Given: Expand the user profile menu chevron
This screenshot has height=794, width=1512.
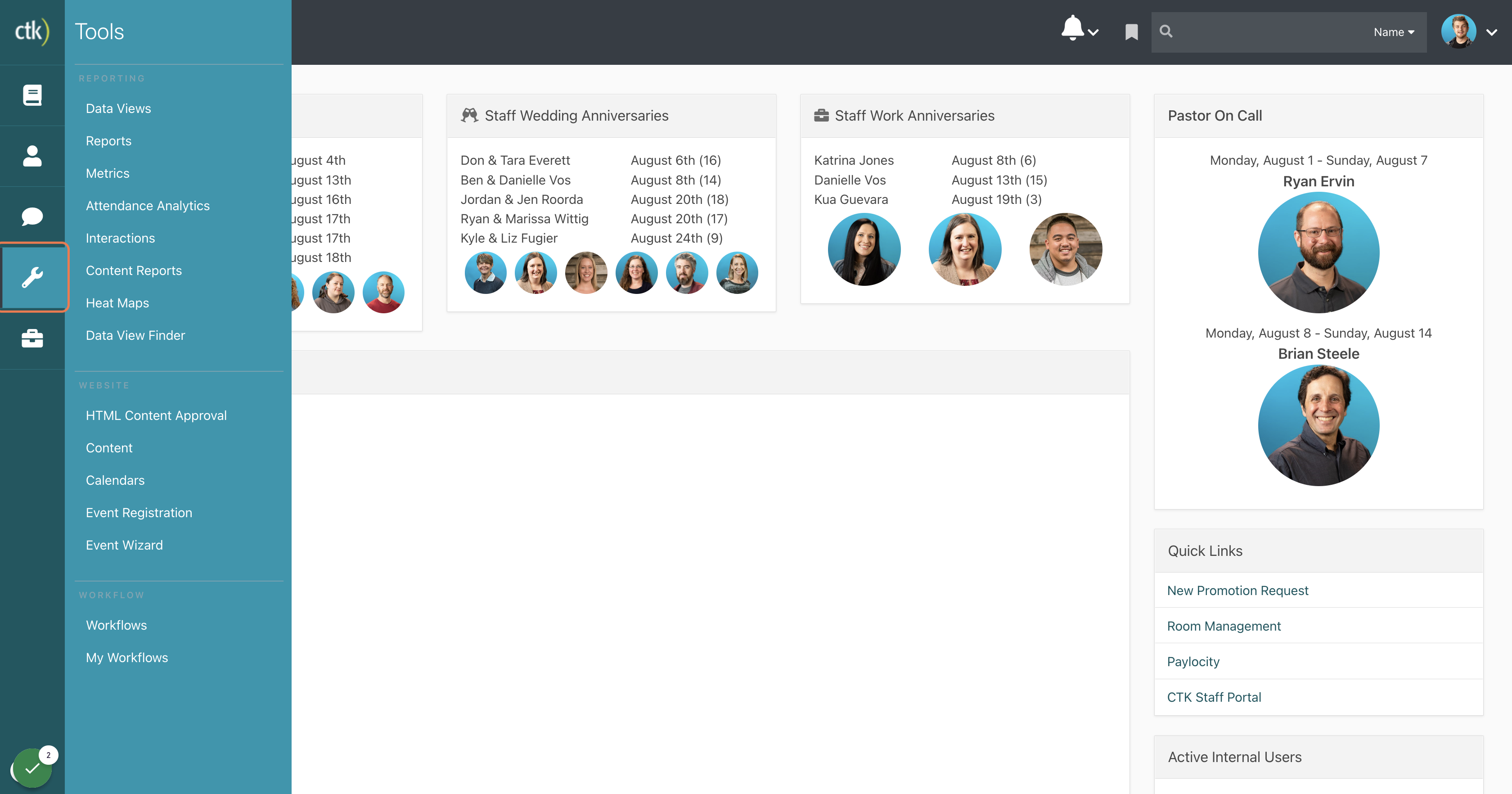Looking at the screenshot, I should click(1491, 32).
